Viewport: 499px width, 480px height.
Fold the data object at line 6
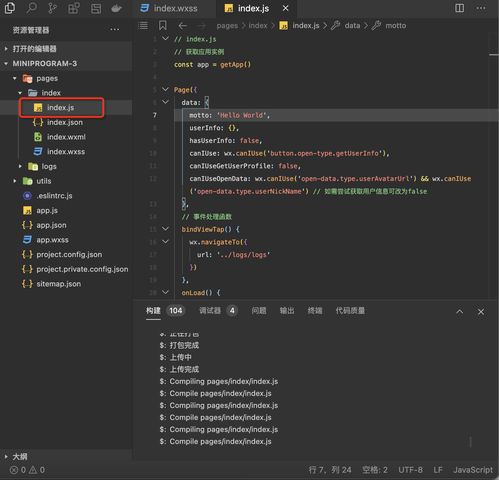165,102
